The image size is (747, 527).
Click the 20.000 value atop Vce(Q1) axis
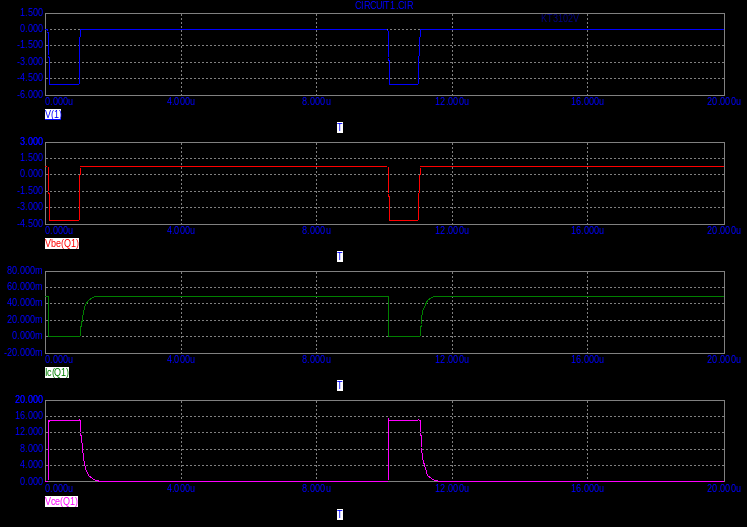tap(29, 399)
